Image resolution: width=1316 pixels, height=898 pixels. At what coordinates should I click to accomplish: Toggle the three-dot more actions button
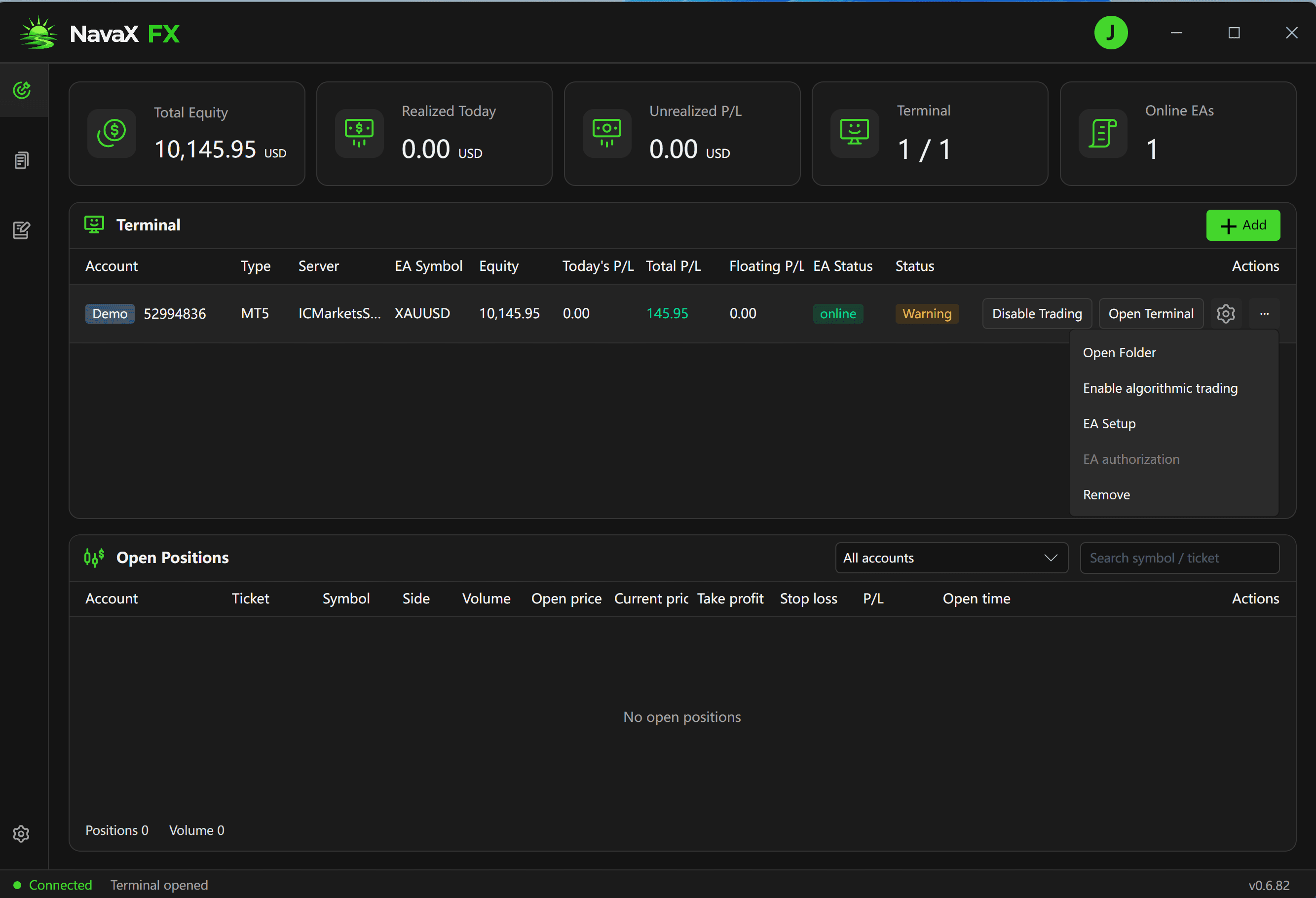(x=1264, y=314)
